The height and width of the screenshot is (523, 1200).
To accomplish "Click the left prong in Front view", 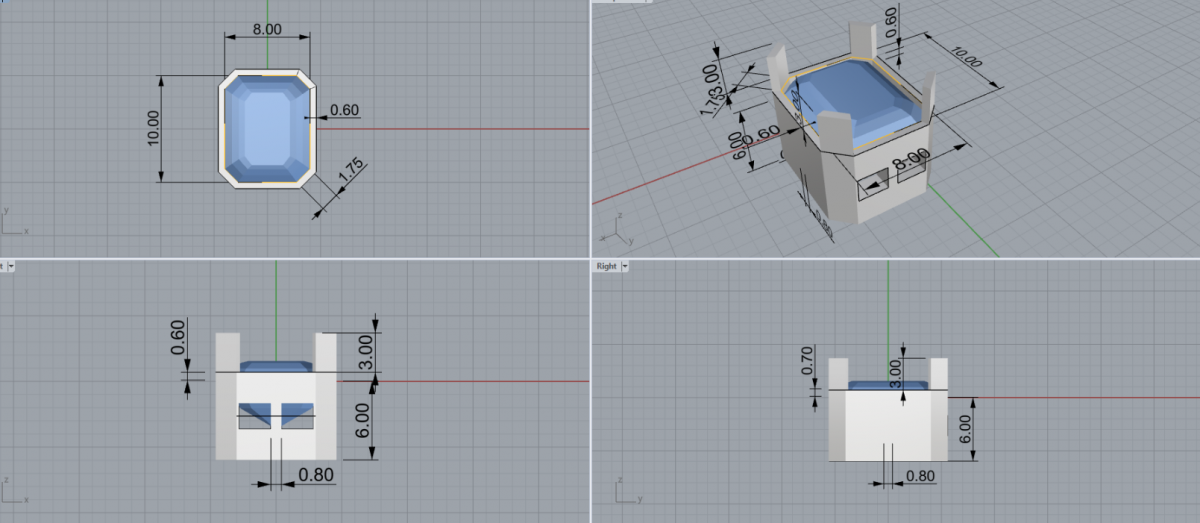I will pos(227,352).
